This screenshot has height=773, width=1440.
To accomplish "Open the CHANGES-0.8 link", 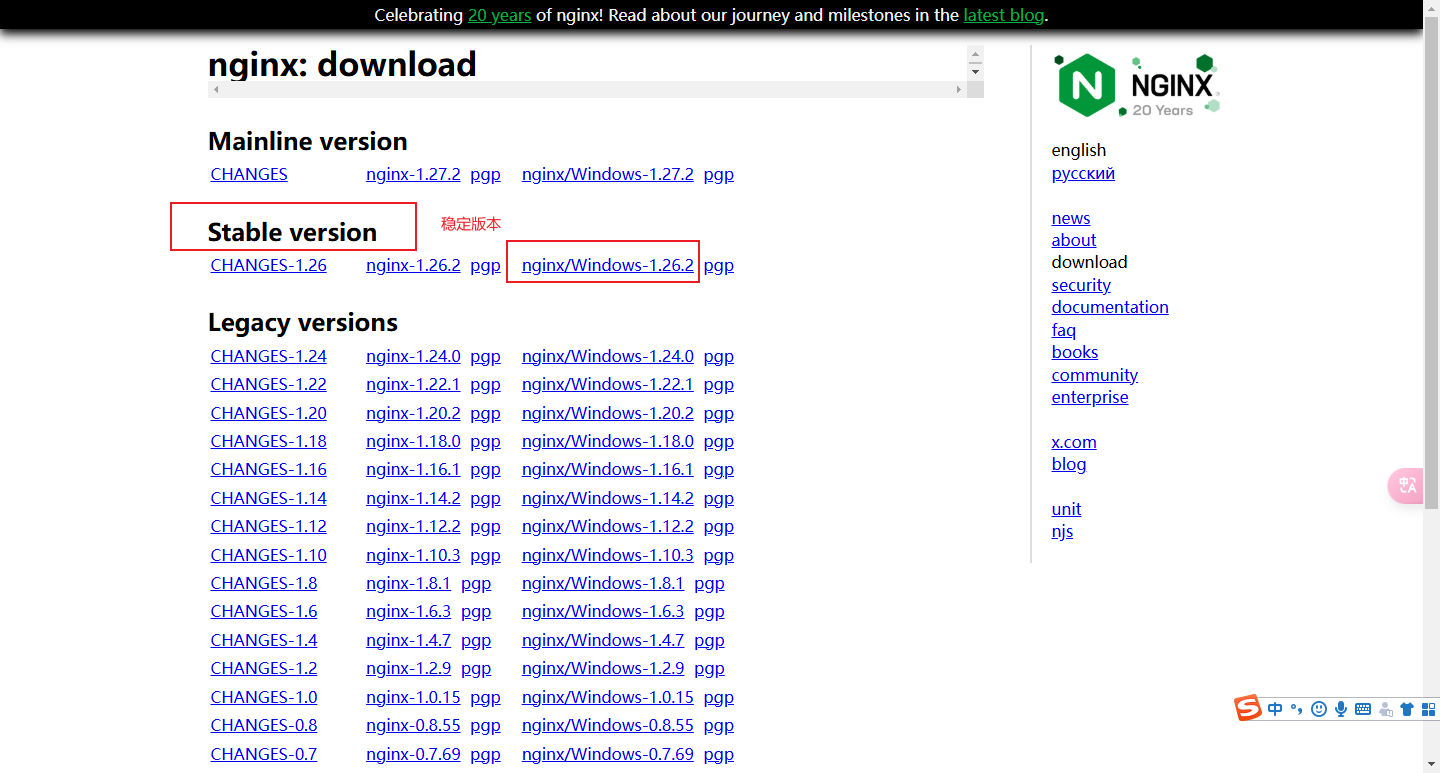I will coord(264,725).
